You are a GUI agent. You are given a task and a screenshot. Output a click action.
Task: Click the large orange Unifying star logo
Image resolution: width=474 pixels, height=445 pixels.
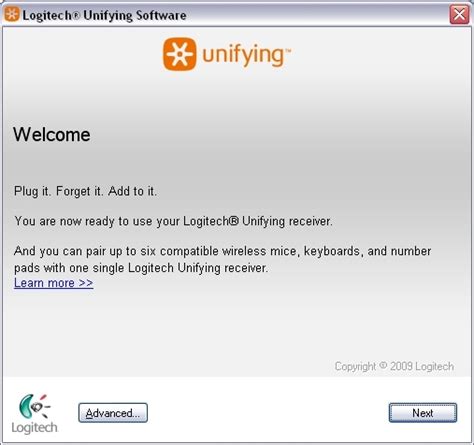tap(179, 54)
